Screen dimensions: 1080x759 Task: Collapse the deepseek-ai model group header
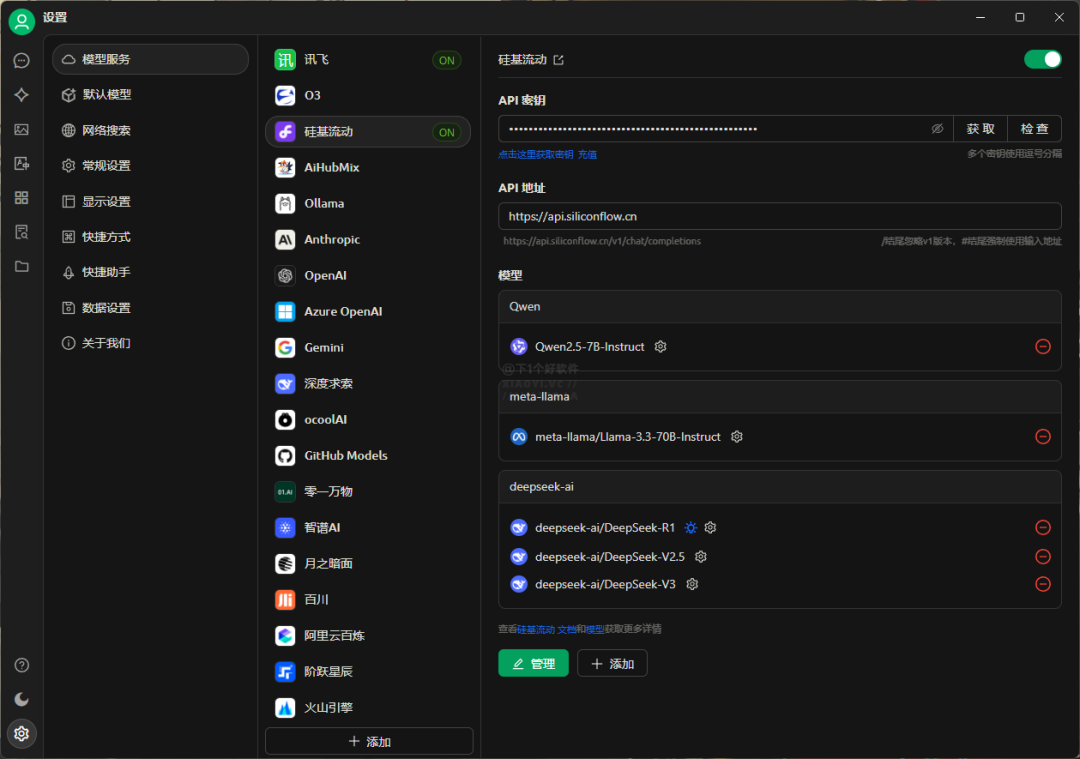click(x=780, y=487)
